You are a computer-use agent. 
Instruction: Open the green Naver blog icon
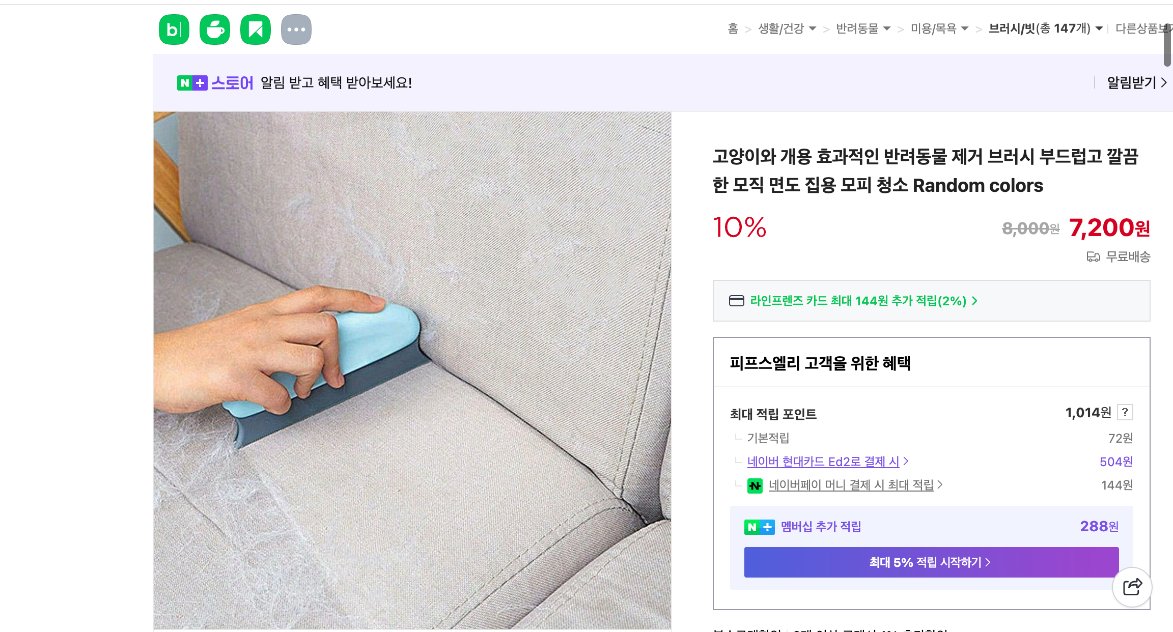pyautogui.click(x=173, y=29)
